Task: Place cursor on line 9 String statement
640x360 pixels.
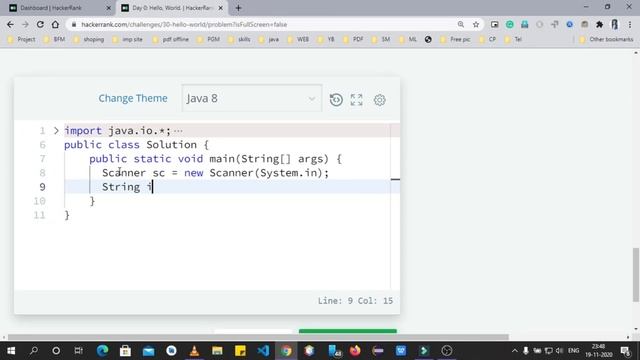Action: pos(127,187)
